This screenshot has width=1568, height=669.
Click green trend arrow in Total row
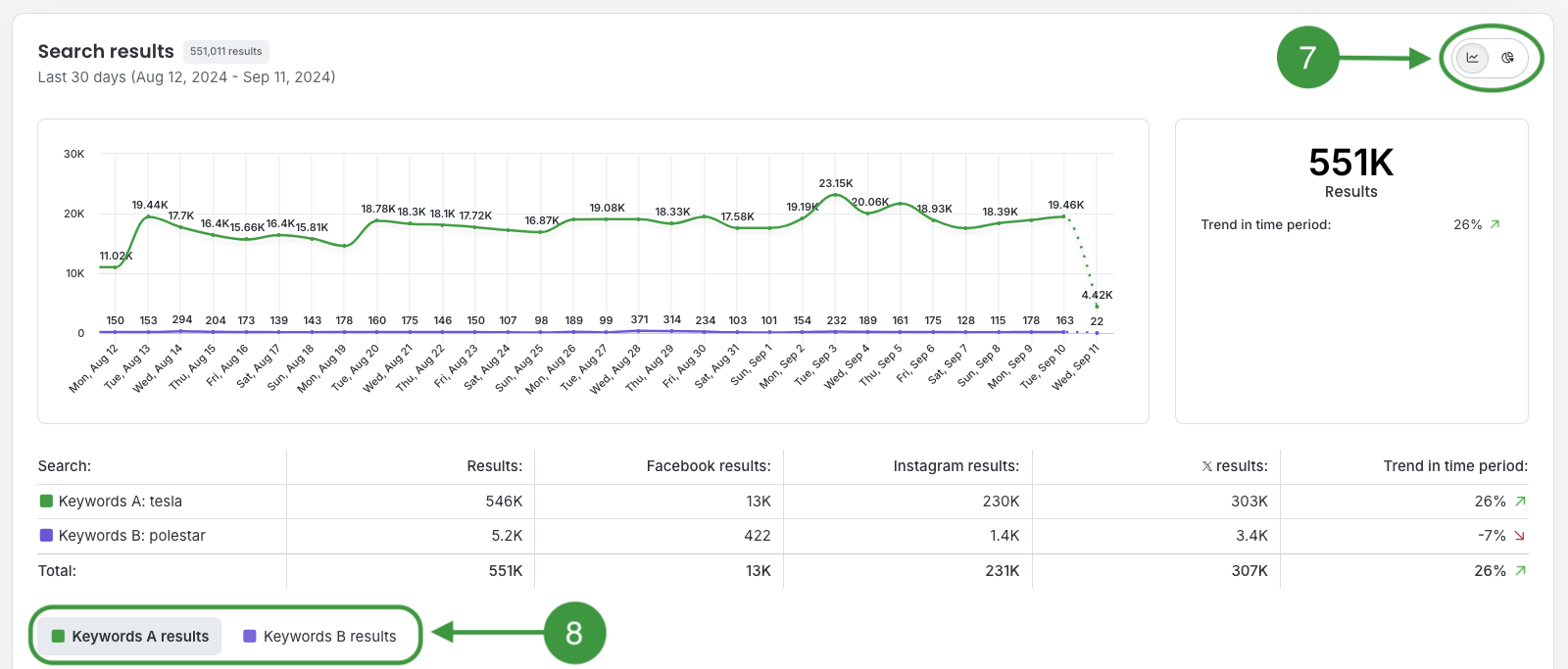tap(1520, 571)
